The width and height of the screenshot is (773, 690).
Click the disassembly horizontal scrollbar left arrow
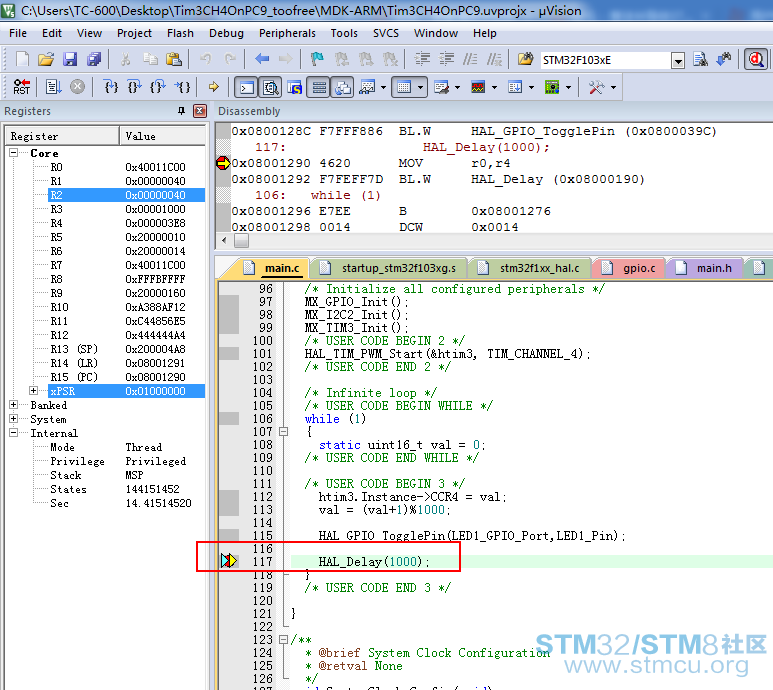point(224,241)
